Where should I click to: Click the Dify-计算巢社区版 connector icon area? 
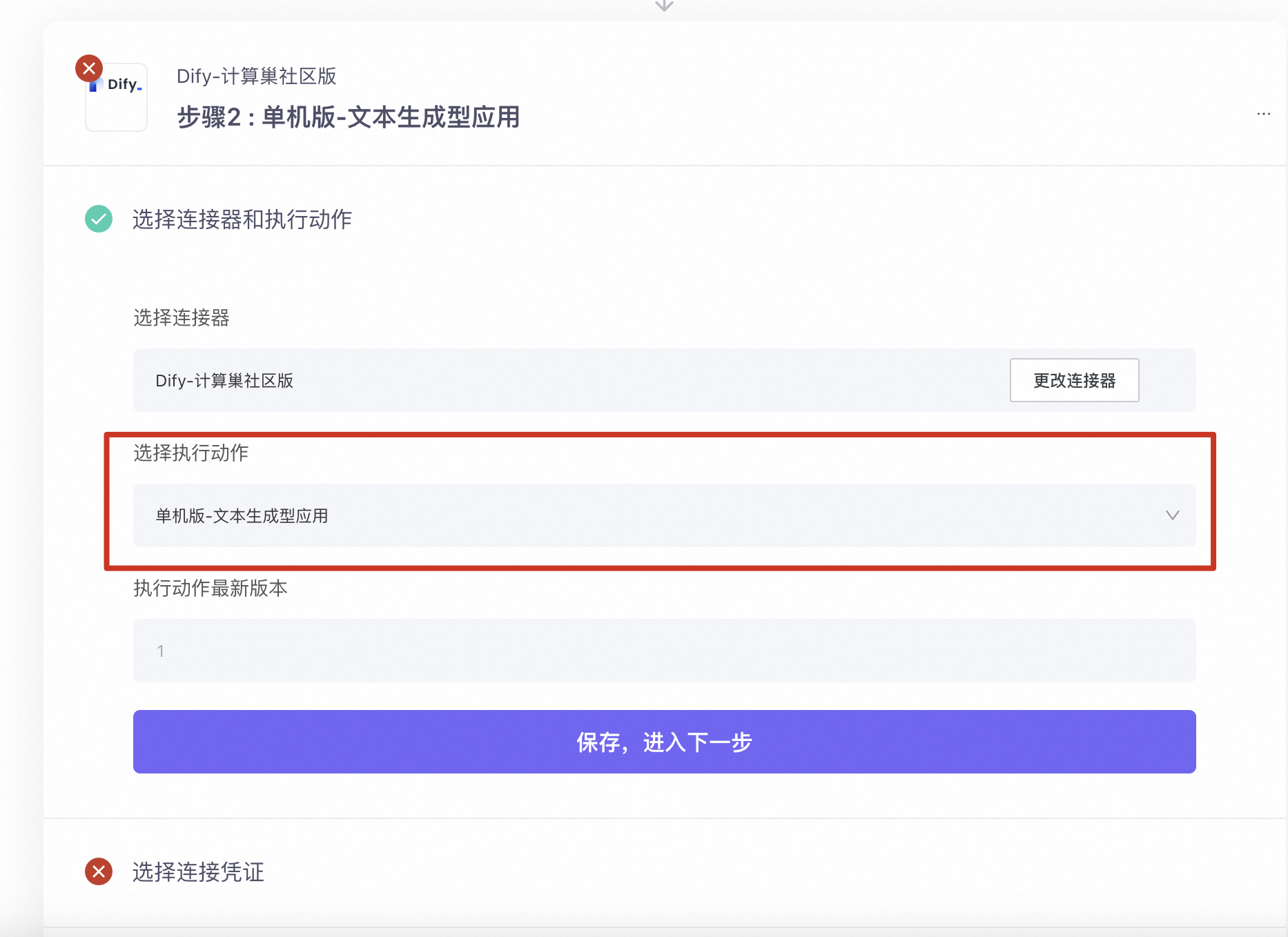116,97
